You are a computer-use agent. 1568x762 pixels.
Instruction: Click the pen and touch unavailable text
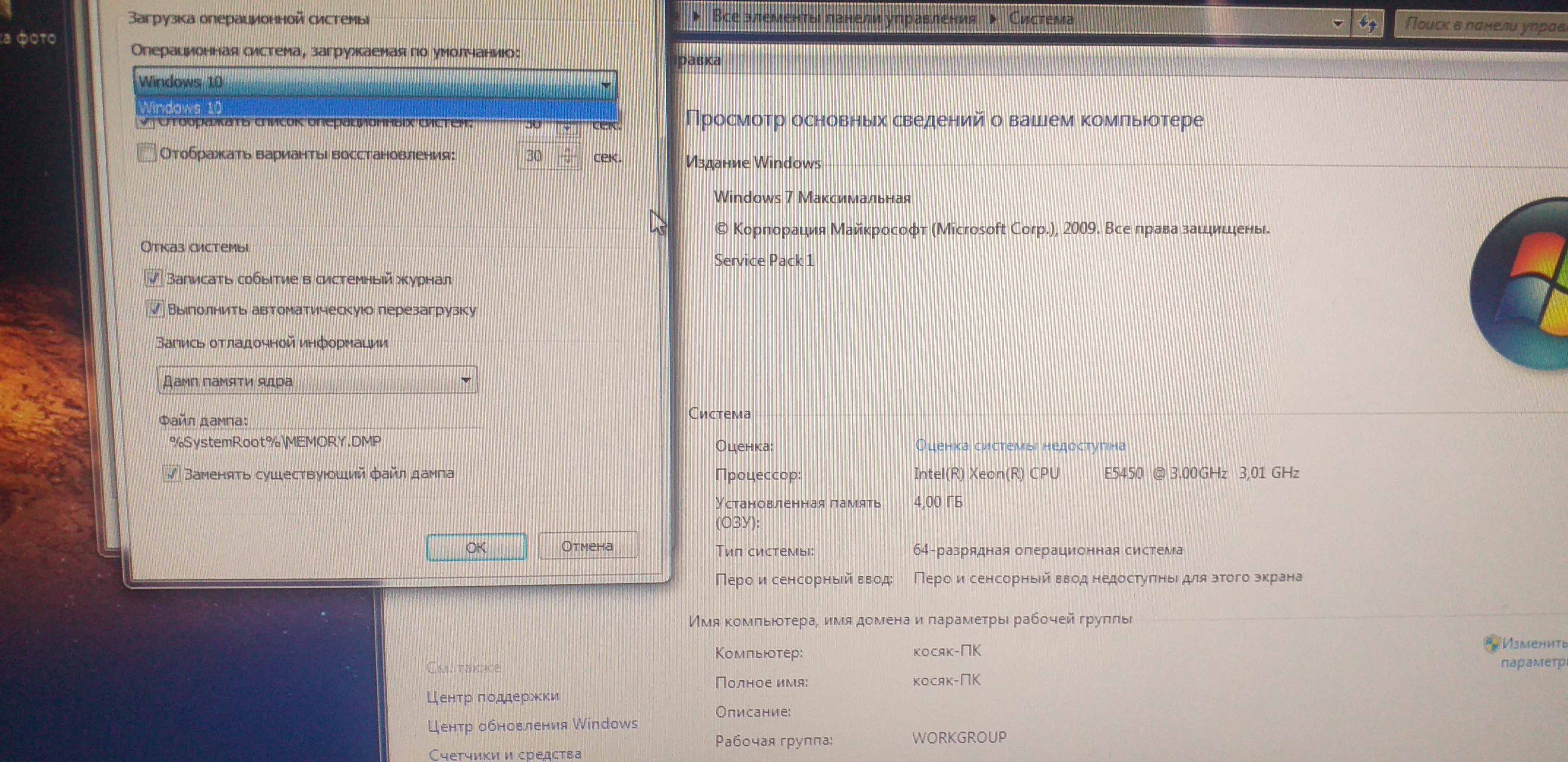tap(1108, 577)
